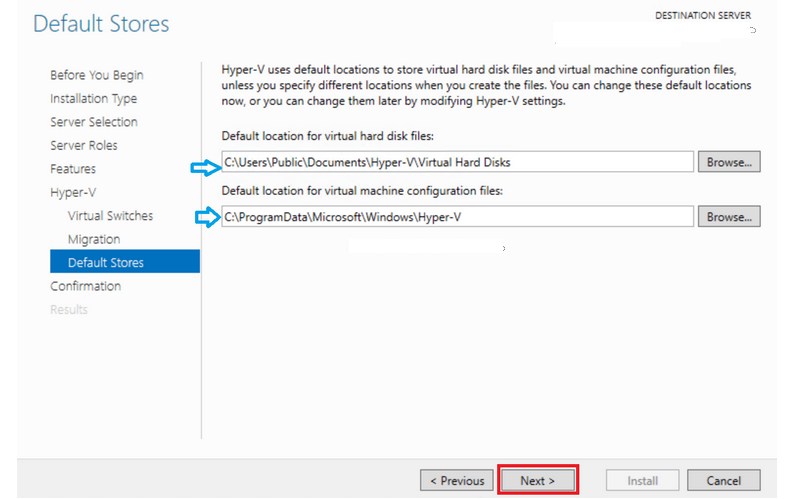Open the Virtual Switches sub-step
The height and width of the screenshot is (499, 787).
coord(110,216)
